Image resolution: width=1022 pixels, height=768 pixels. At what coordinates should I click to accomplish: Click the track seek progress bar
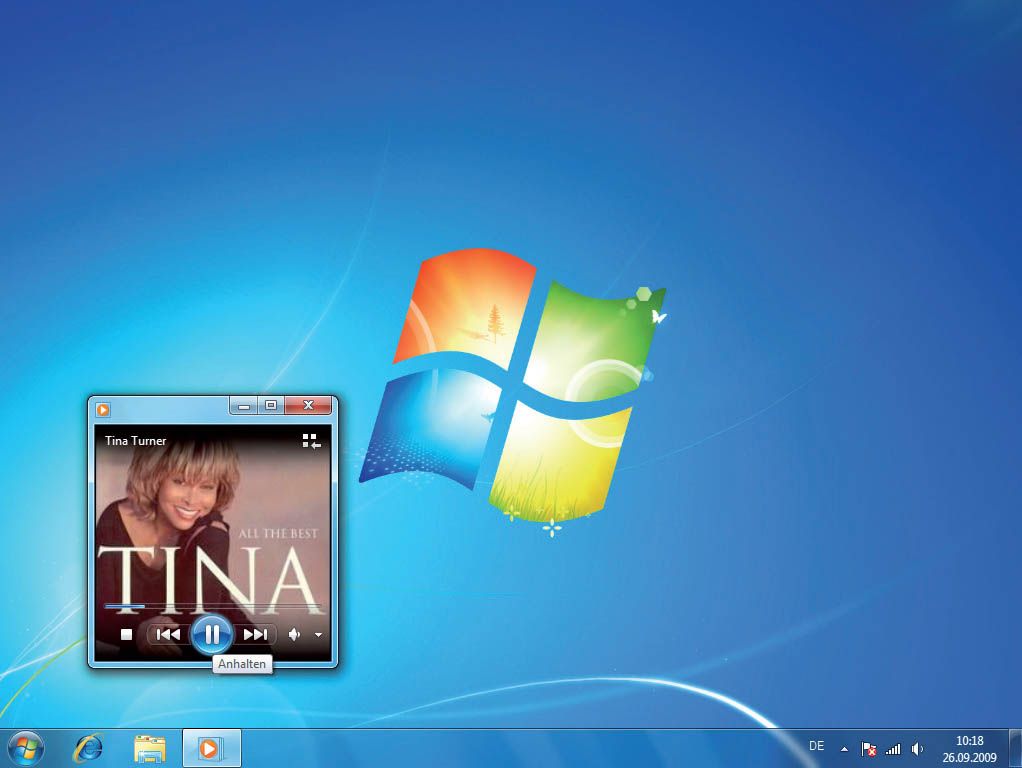point(212,606)
